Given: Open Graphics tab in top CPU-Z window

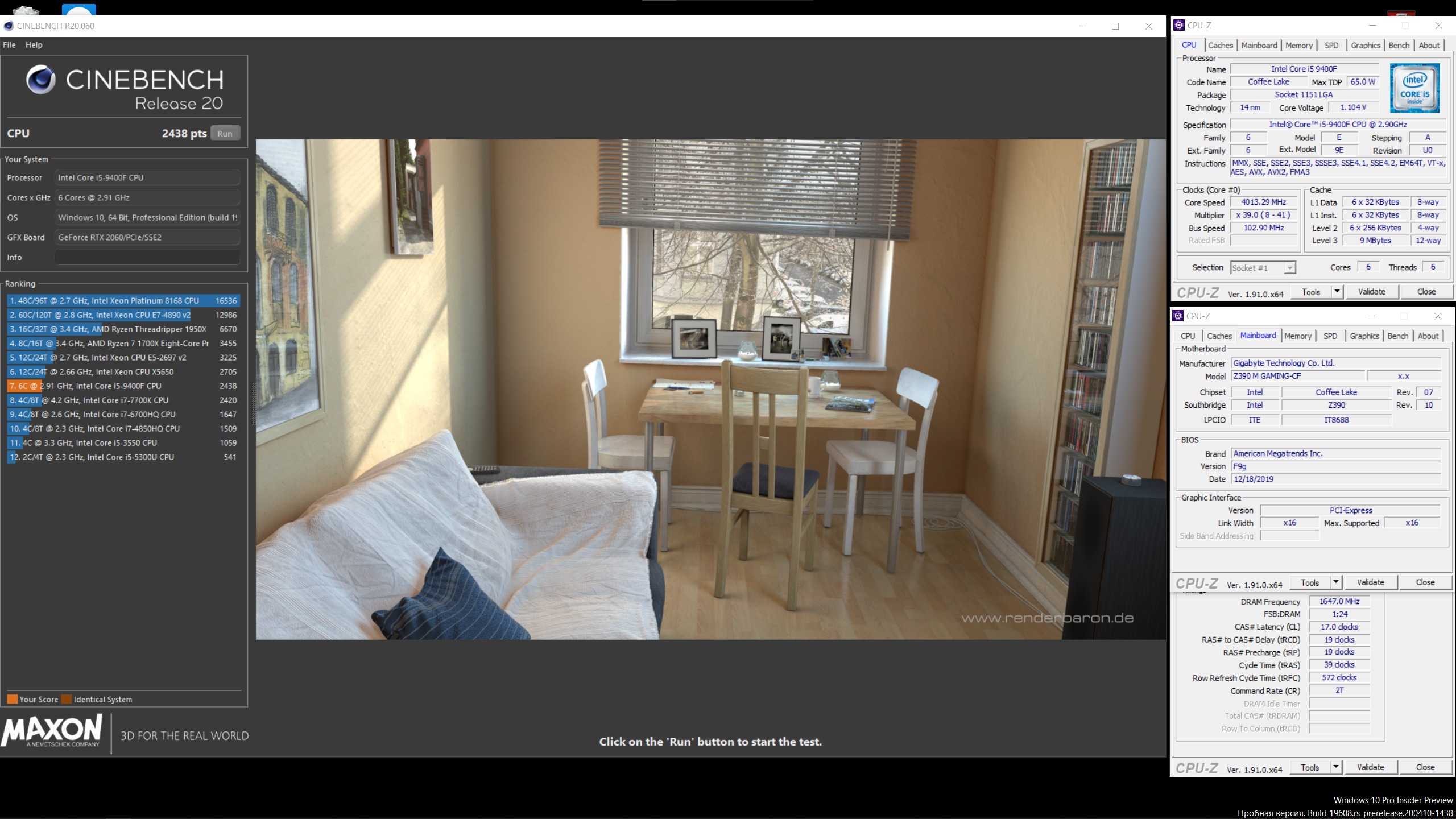Looking at the screenshot, I should tap(1366, 45).
